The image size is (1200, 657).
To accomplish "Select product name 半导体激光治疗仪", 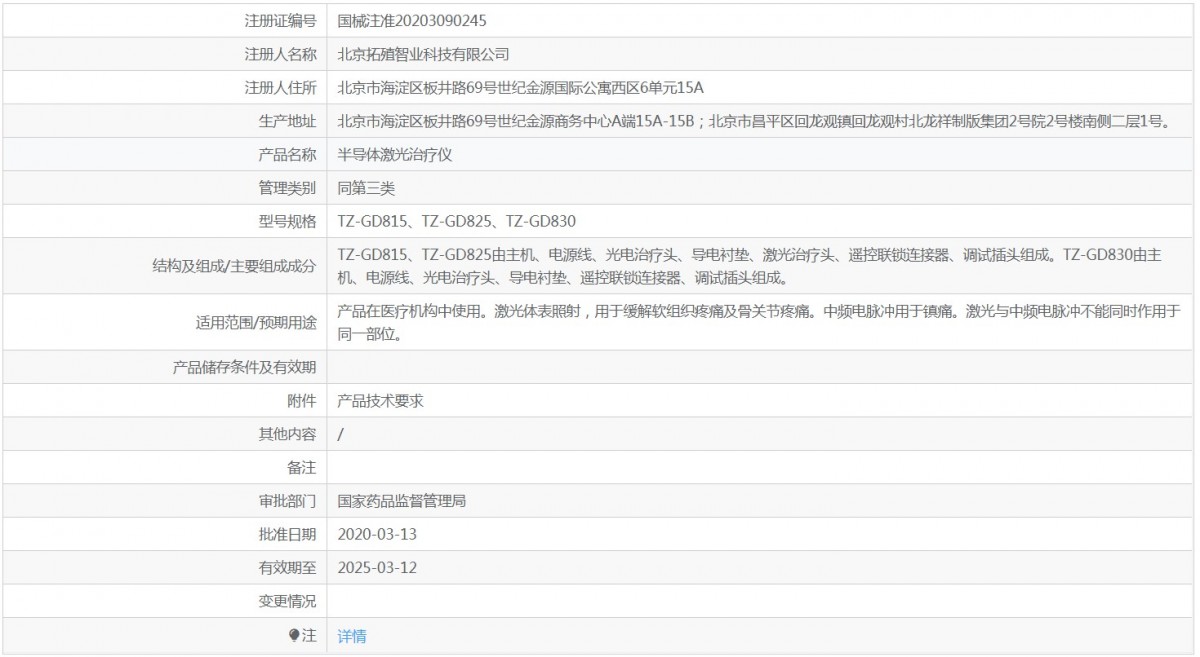I will [396, 154].
